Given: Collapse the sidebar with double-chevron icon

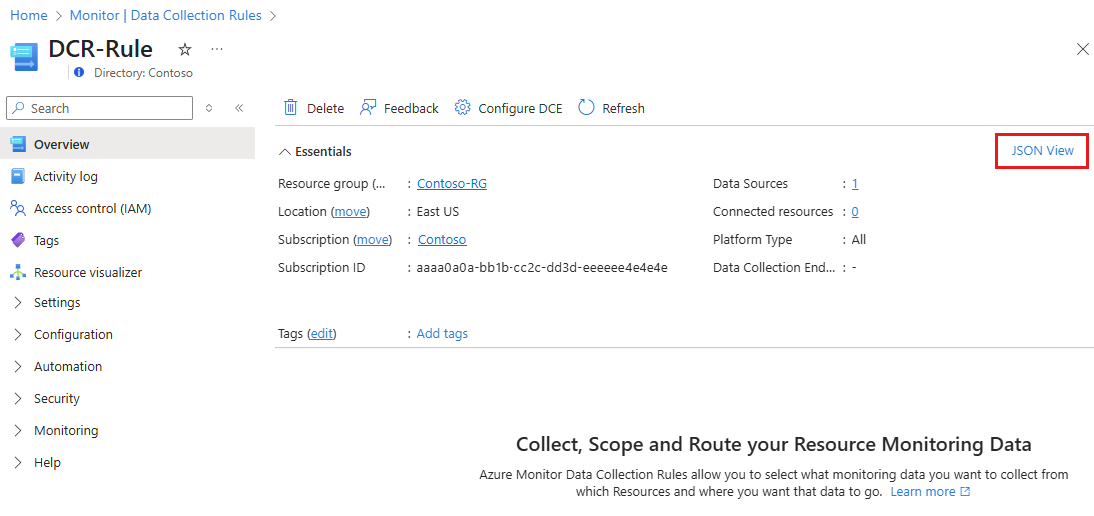Looking at the screenshot, I should click(239, 108).
